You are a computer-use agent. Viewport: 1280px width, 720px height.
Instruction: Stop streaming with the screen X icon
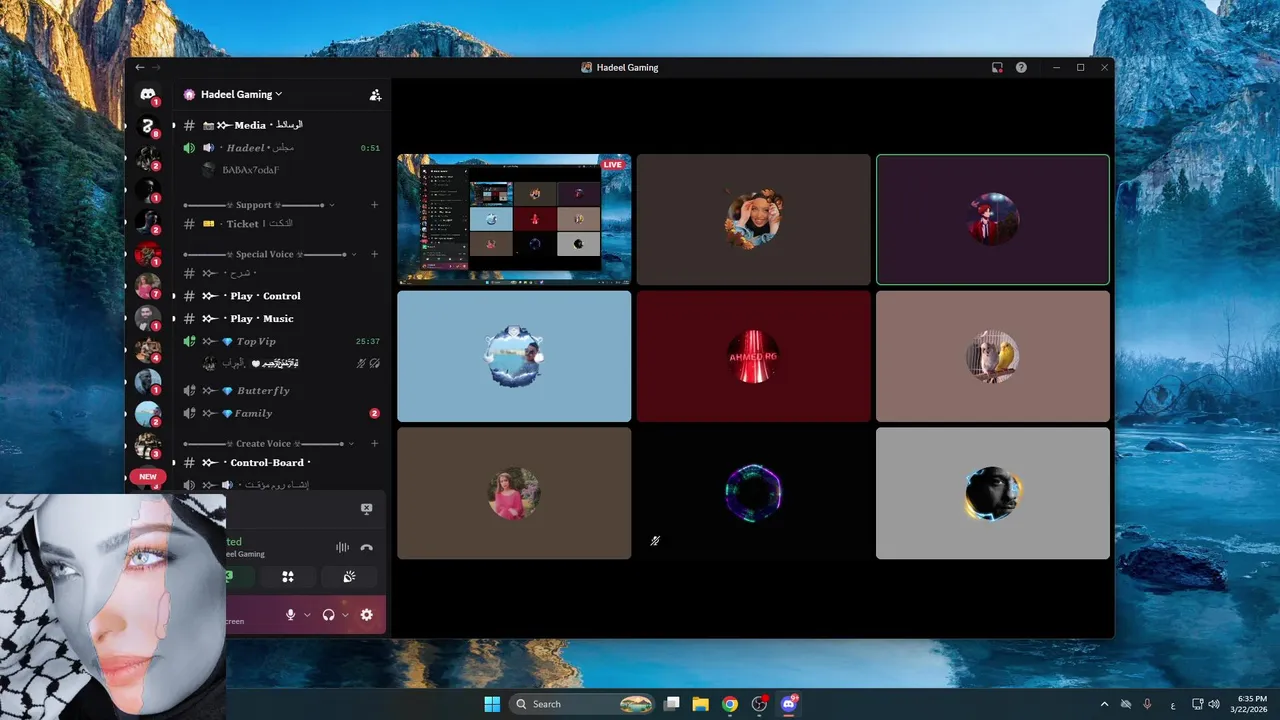(x=366, y=509)
